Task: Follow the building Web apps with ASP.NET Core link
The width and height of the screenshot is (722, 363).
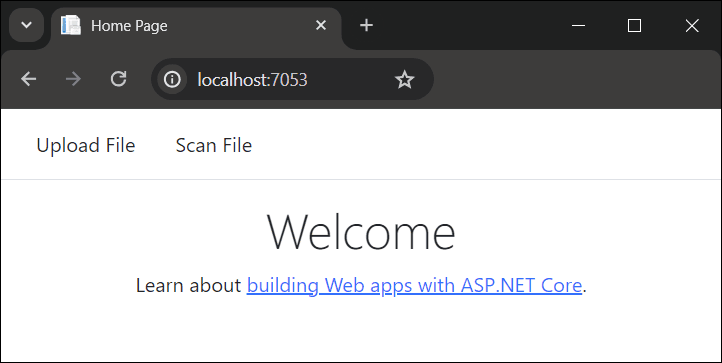Action: click(414, 286)
